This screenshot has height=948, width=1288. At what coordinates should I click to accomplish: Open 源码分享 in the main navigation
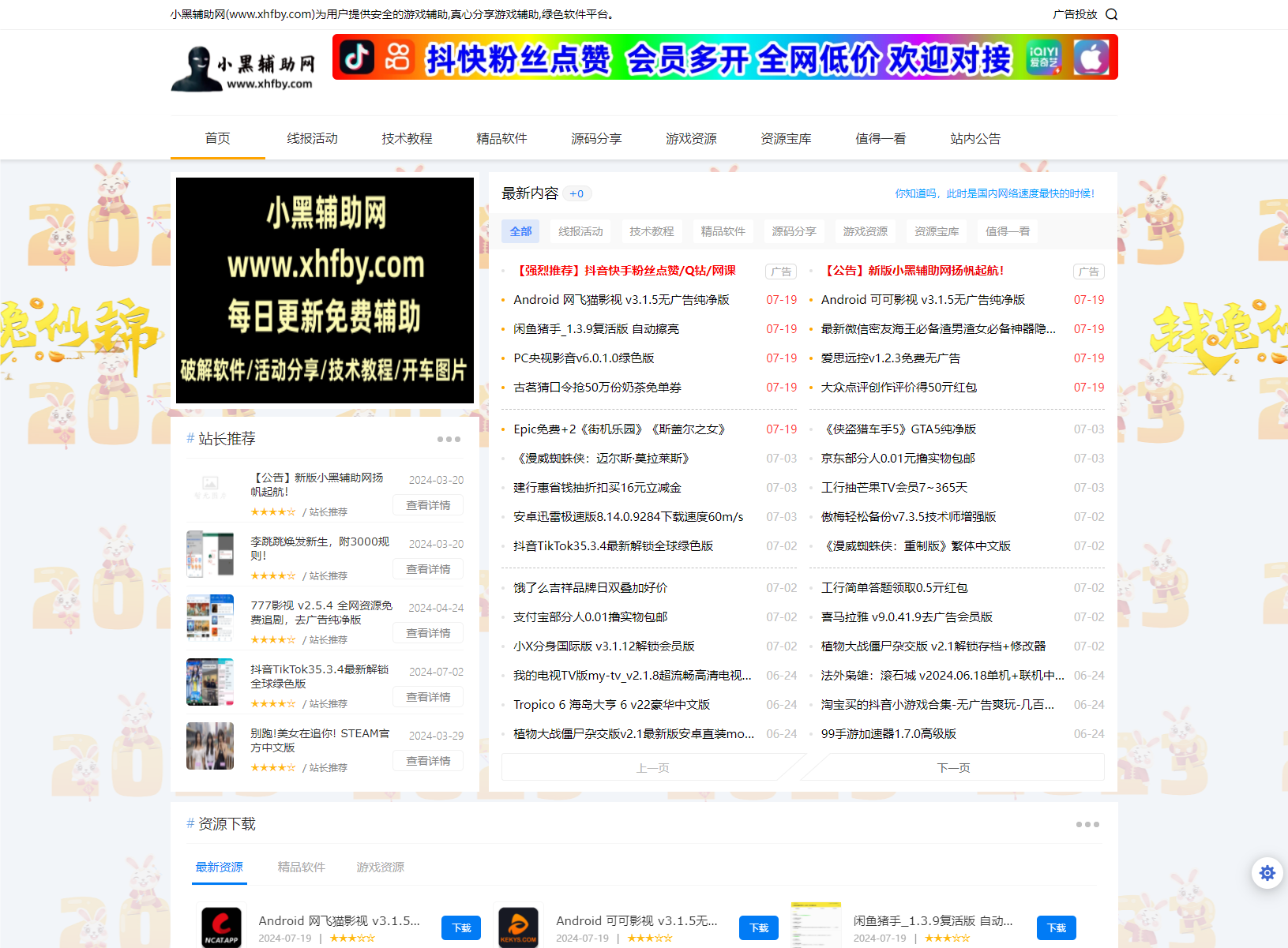click(597, 138)
